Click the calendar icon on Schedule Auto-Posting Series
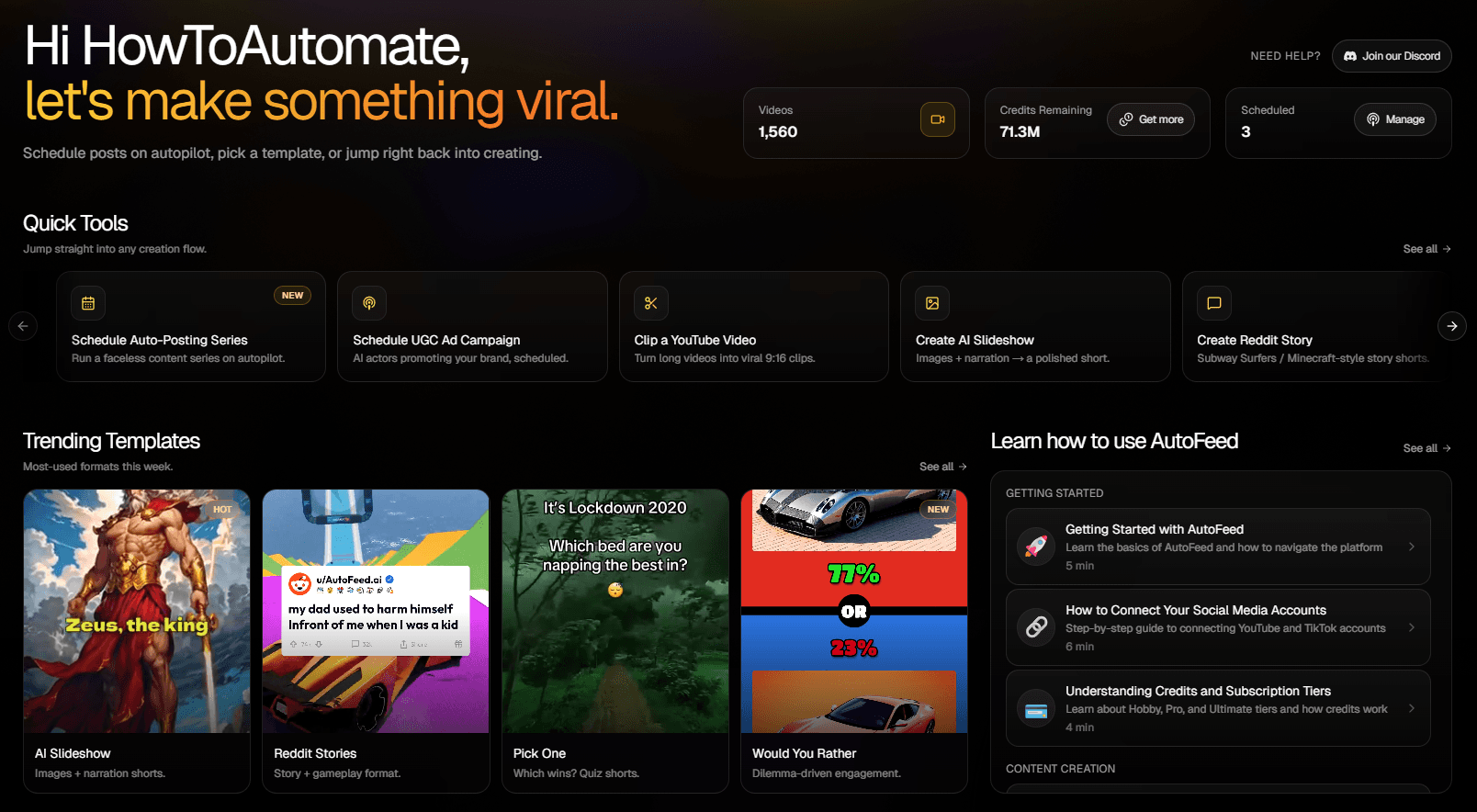 (88, 303)
